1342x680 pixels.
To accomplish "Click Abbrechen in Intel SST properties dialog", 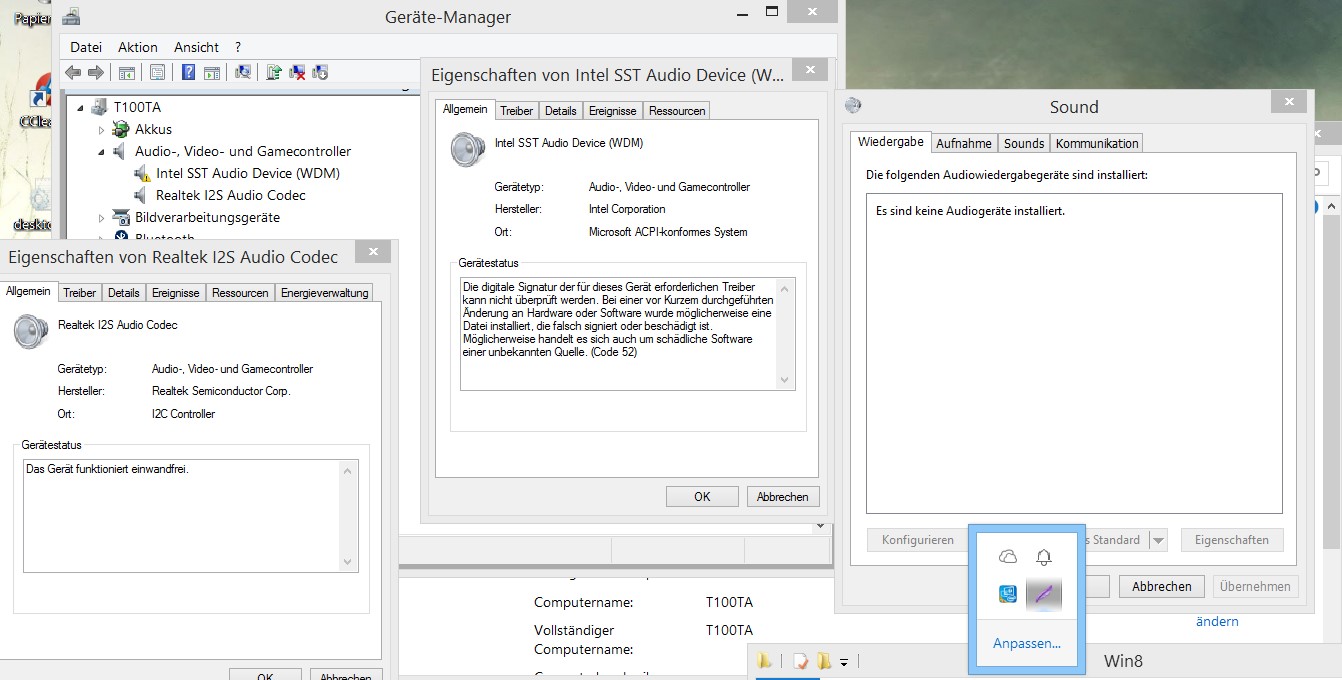I will 782,496.
